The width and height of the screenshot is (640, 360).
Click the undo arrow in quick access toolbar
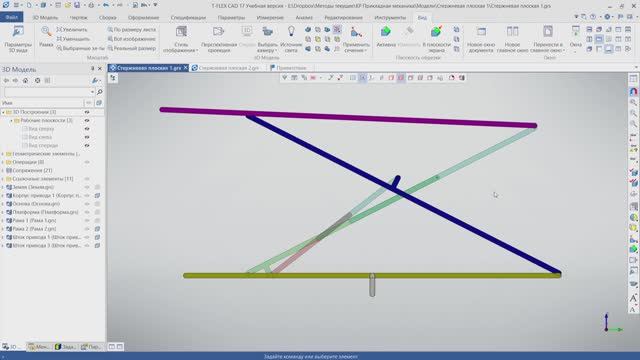coord(106,5)
